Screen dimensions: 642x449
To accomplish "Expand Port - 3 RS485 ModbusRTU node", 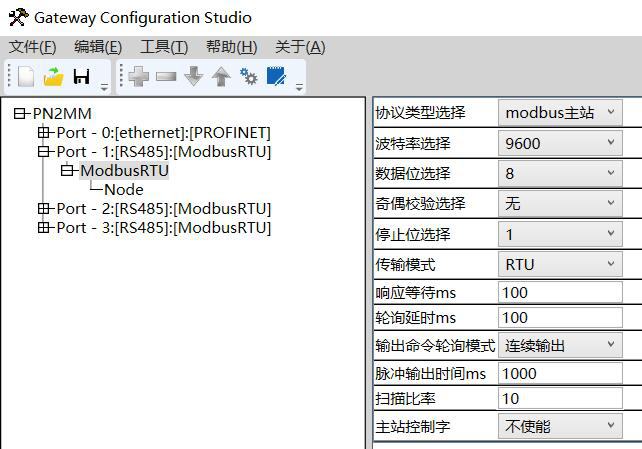I will (43, 228).
